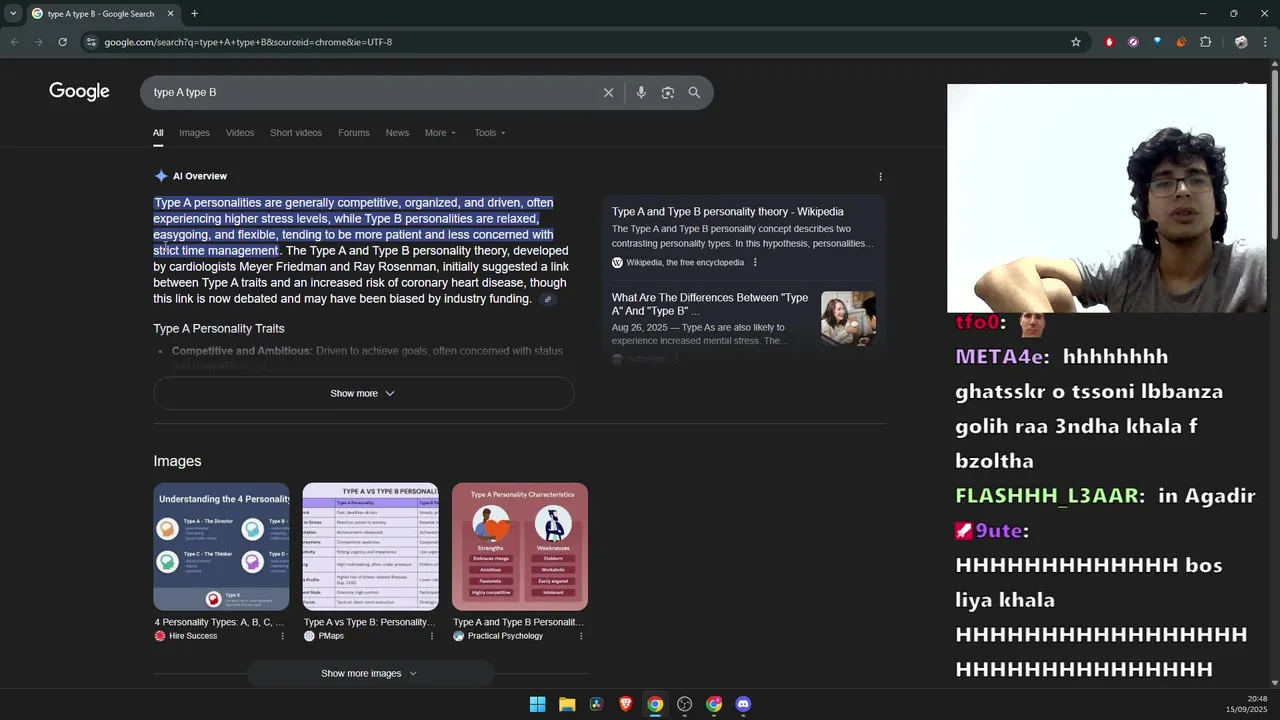Switch to News tab

[397, 133]
